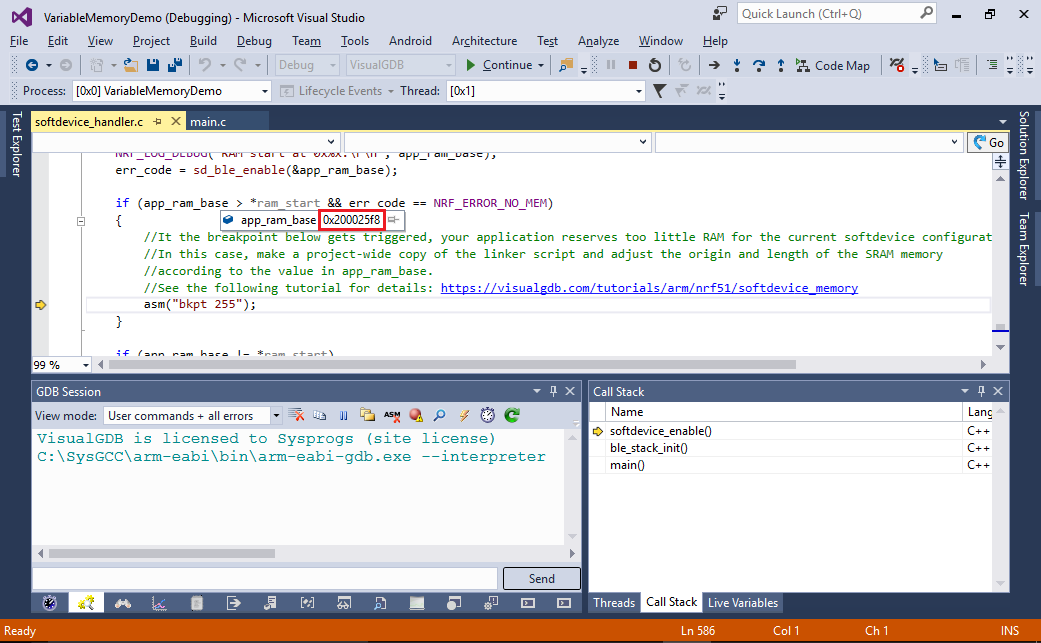
Task: Click the Quick Launch search box
Action: click(836, 14)
